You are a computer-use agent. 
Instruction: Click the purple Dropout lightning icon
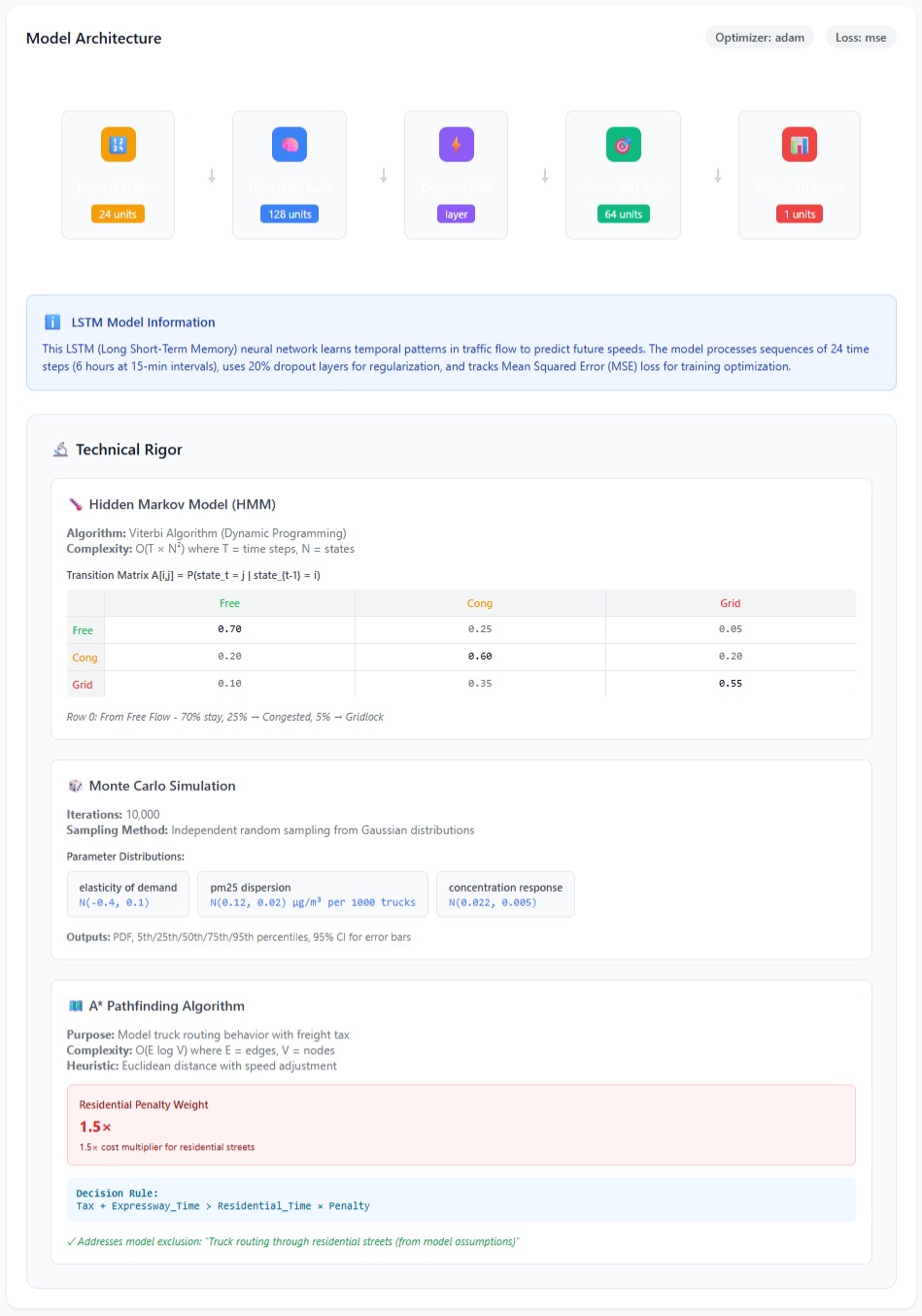click(x=456, y=145)
